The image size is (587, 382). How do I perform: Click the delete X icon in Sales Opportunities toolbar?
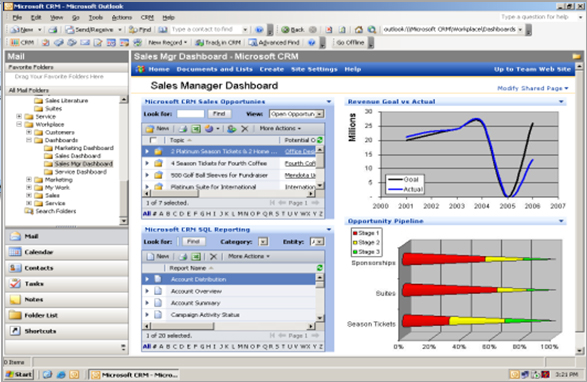click(244, 128)
